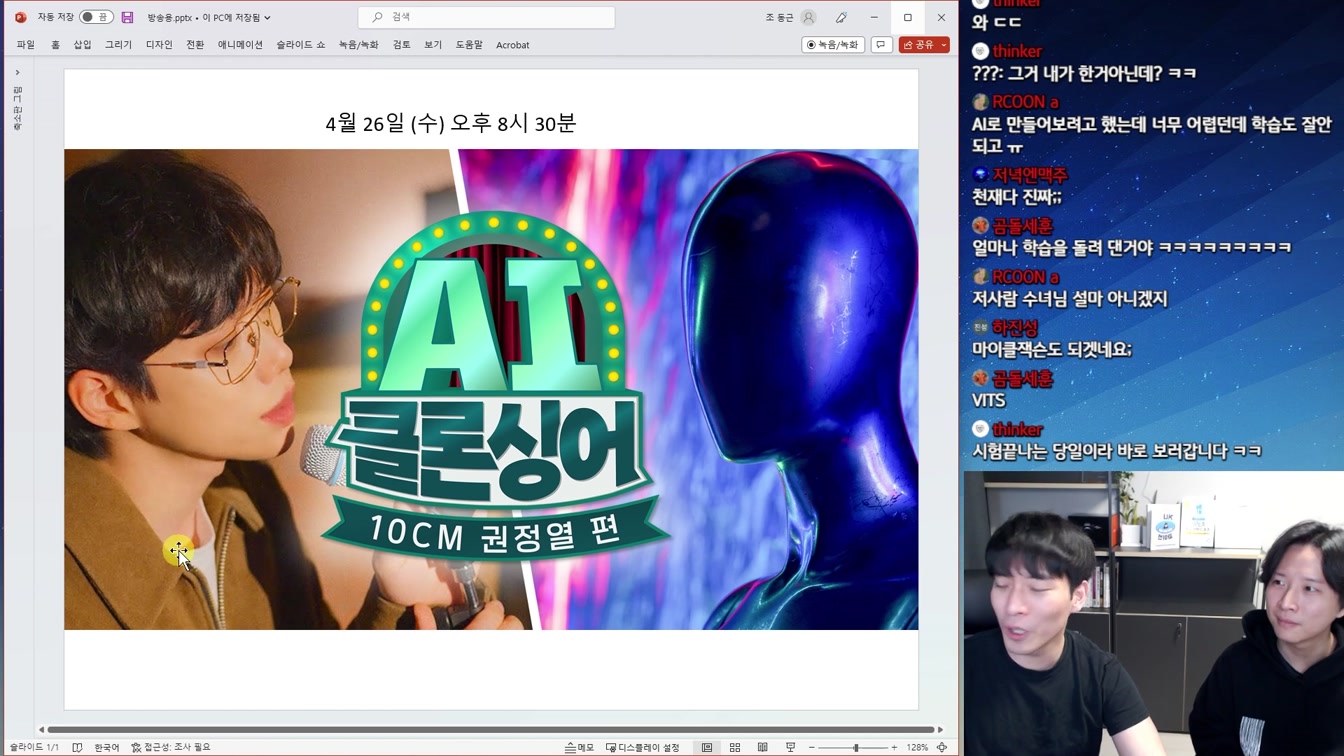Click the purple save disk icon
This screenshot has width=1344, height=756.
[127, 17]
